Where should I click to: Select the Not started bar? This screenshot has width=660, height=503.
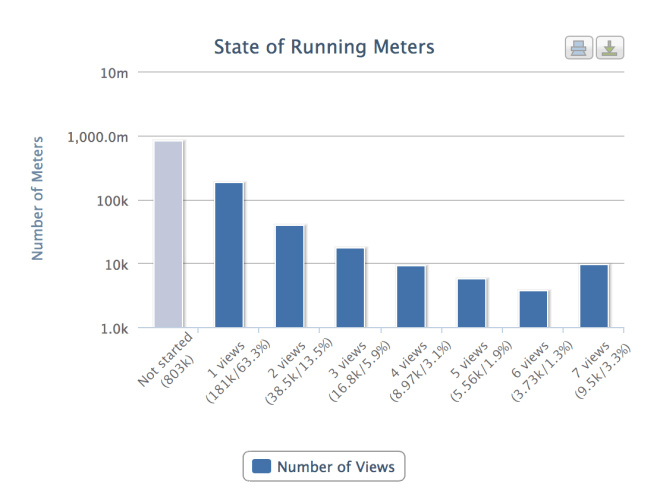tap(169, 235)
